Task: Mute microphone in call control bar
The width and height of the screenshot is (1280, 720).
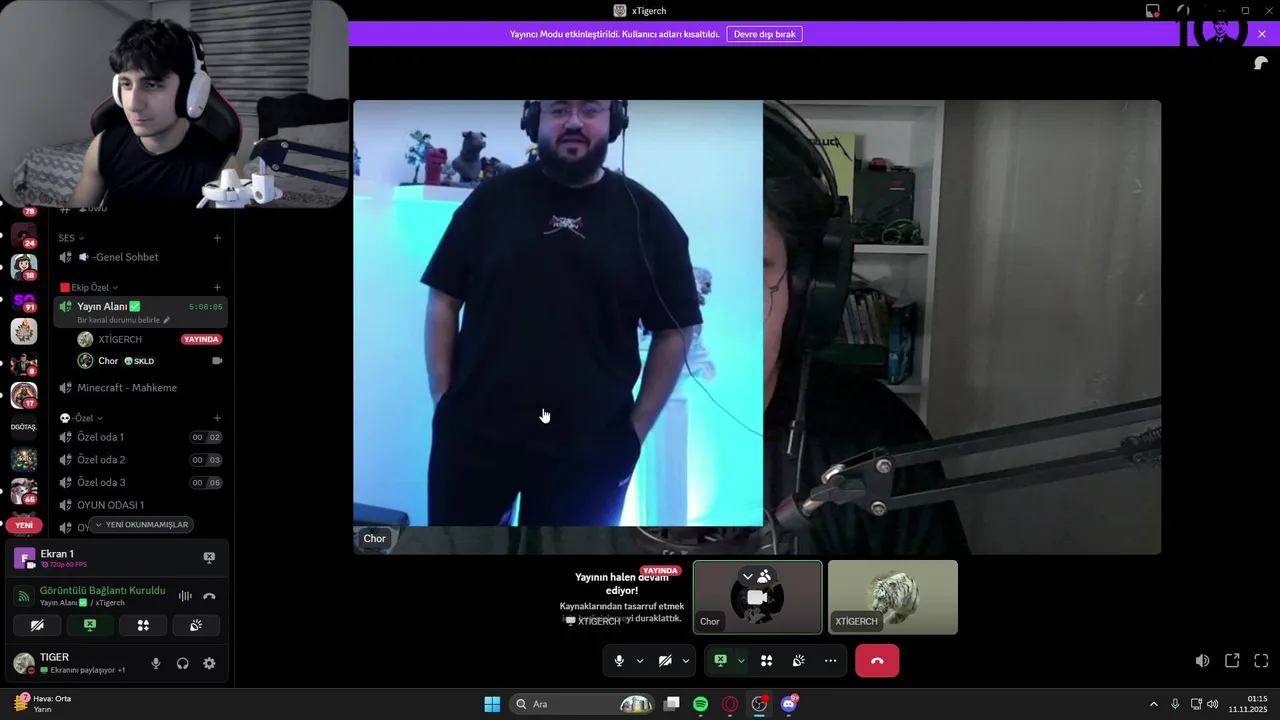Action: [619, 661]
